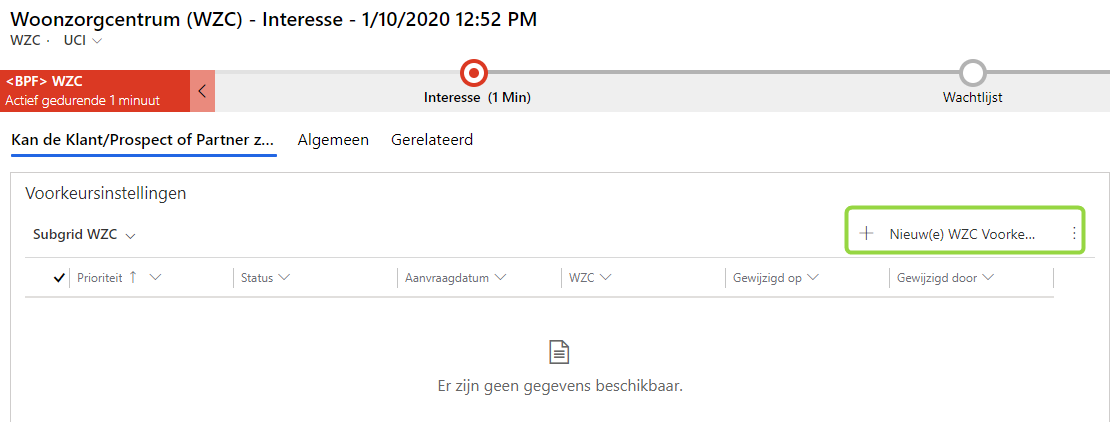This screenshot has width=1110, height=422.
Task: Collapse the business process flow with left chevron
Action: [202, 91]
